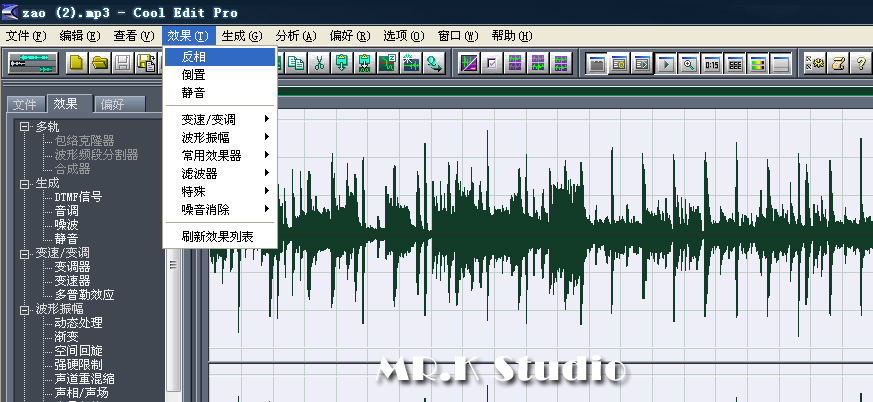
Task: Collapse the 生成 tree node
Action: pos(24,183)
